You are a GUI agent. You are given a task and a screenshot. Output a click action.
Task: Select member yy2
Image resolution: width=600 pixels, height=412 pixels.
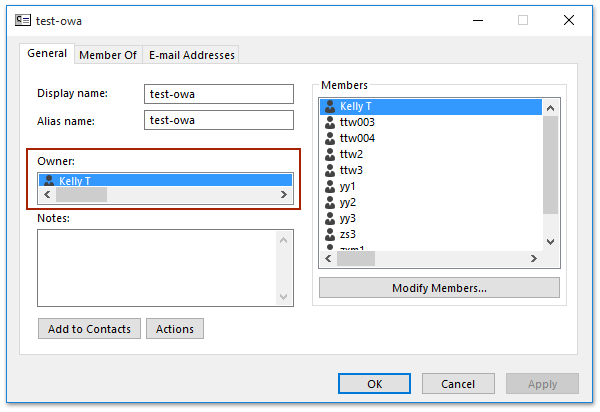(431, 203)
